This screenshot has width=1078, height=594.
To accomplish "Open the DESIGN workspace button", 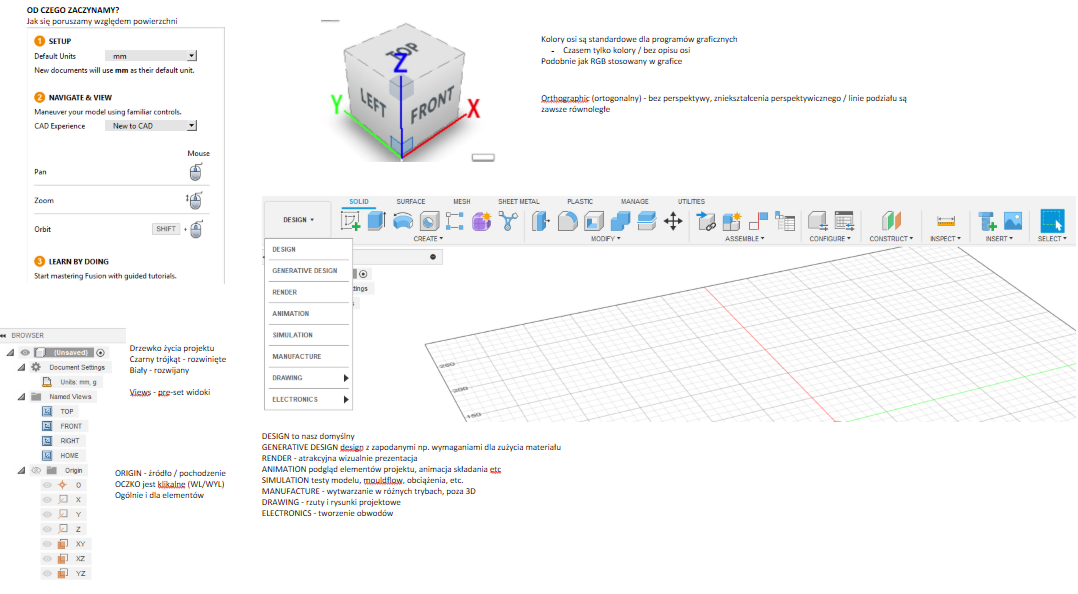I will [298, 219].
